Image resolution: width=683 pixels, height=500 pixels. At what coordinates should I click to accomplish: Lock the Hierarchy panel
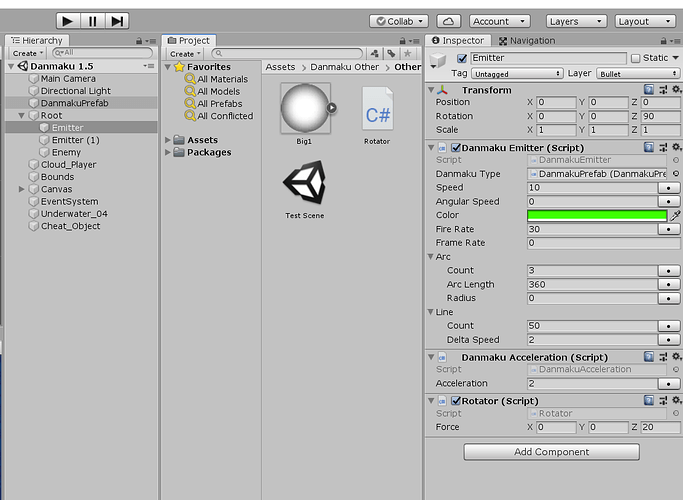pyautogui.click(x=139, y=41)
